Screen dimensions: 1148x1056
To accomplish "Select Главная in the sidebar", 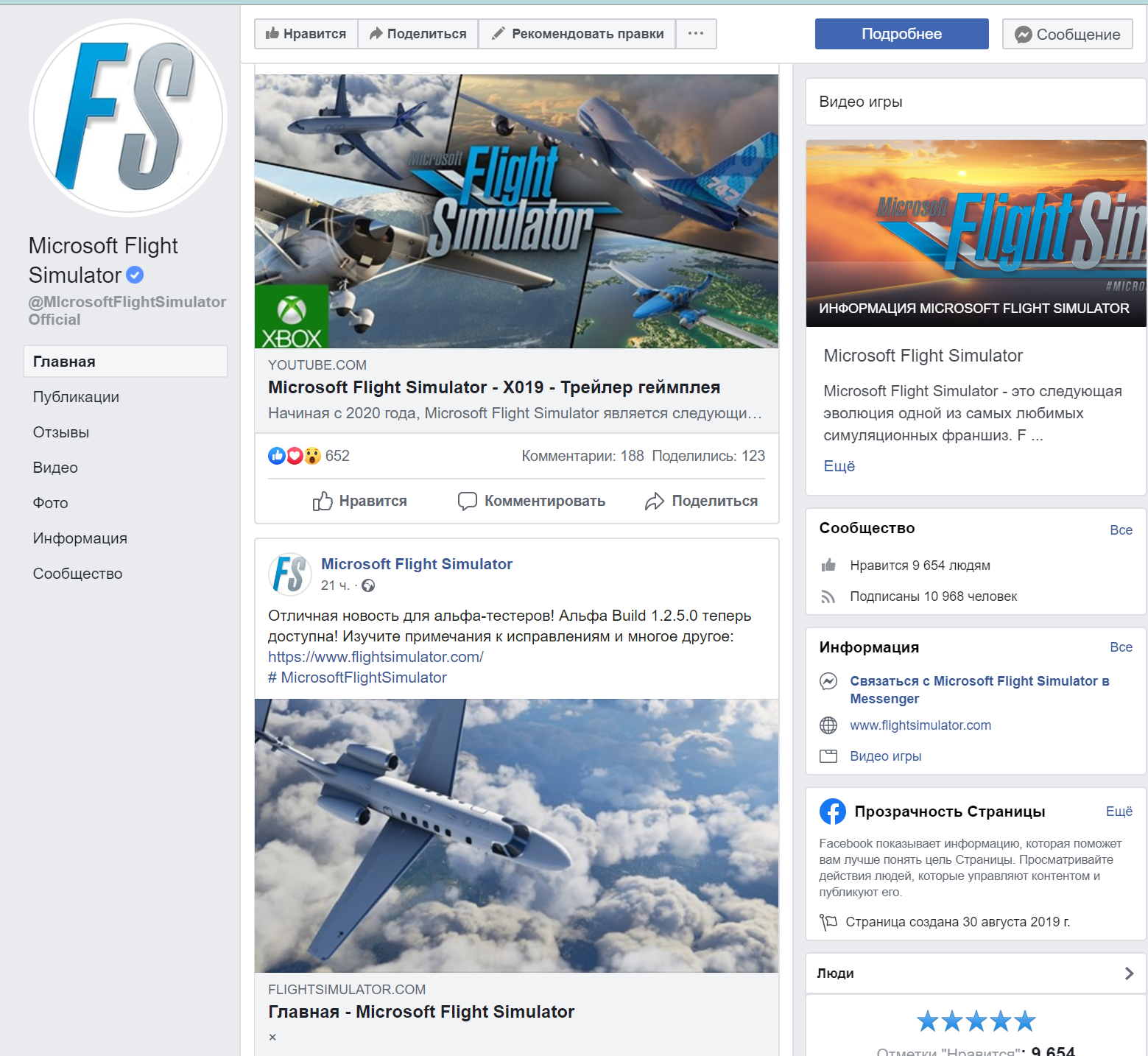I will 125,362.
